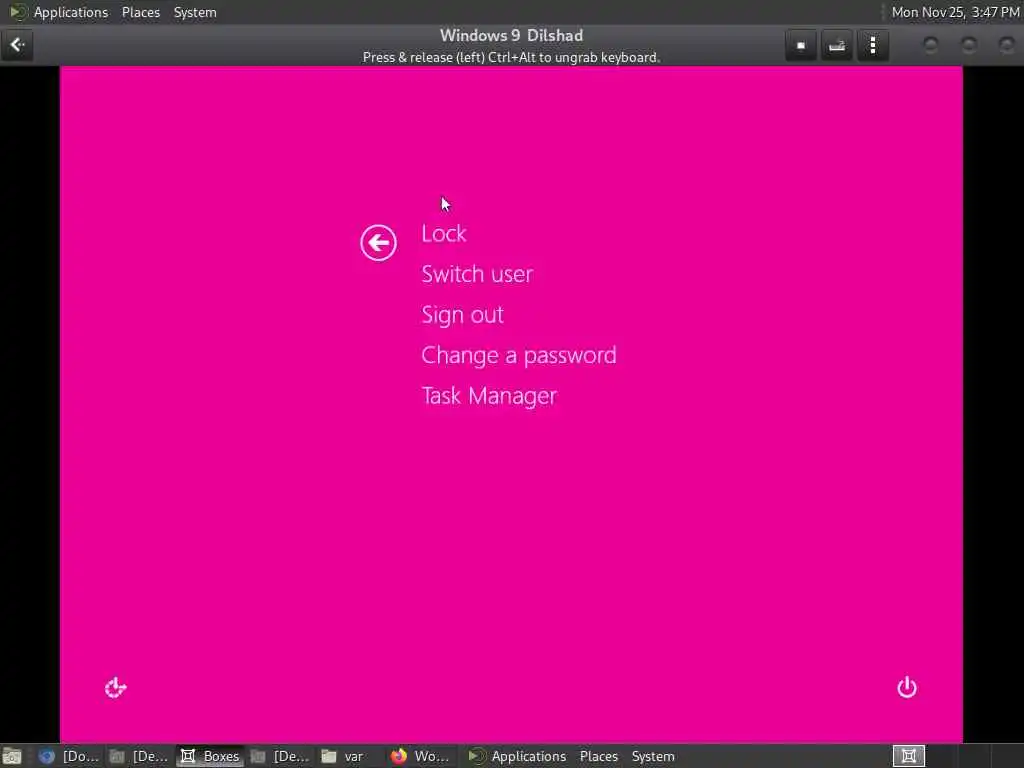Choose Switch user

477,274
